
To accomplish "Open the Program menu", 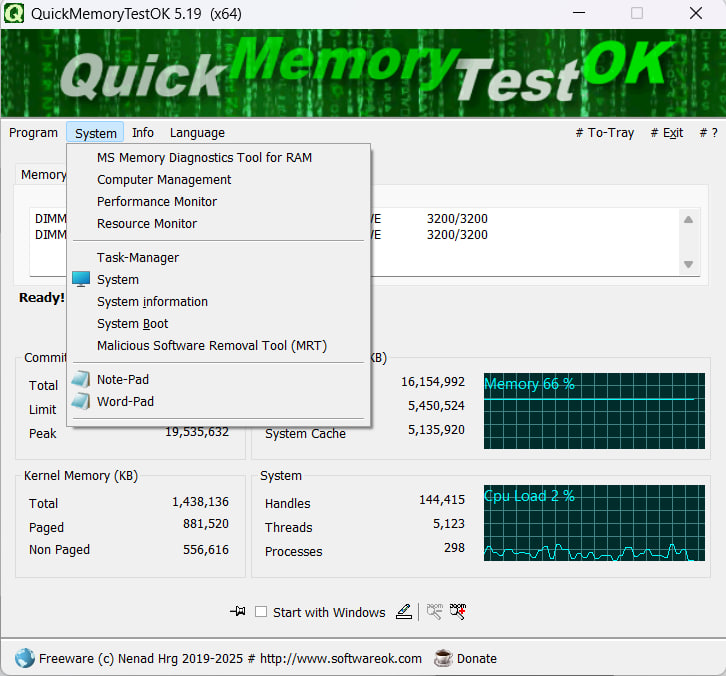I will point(33,133).
